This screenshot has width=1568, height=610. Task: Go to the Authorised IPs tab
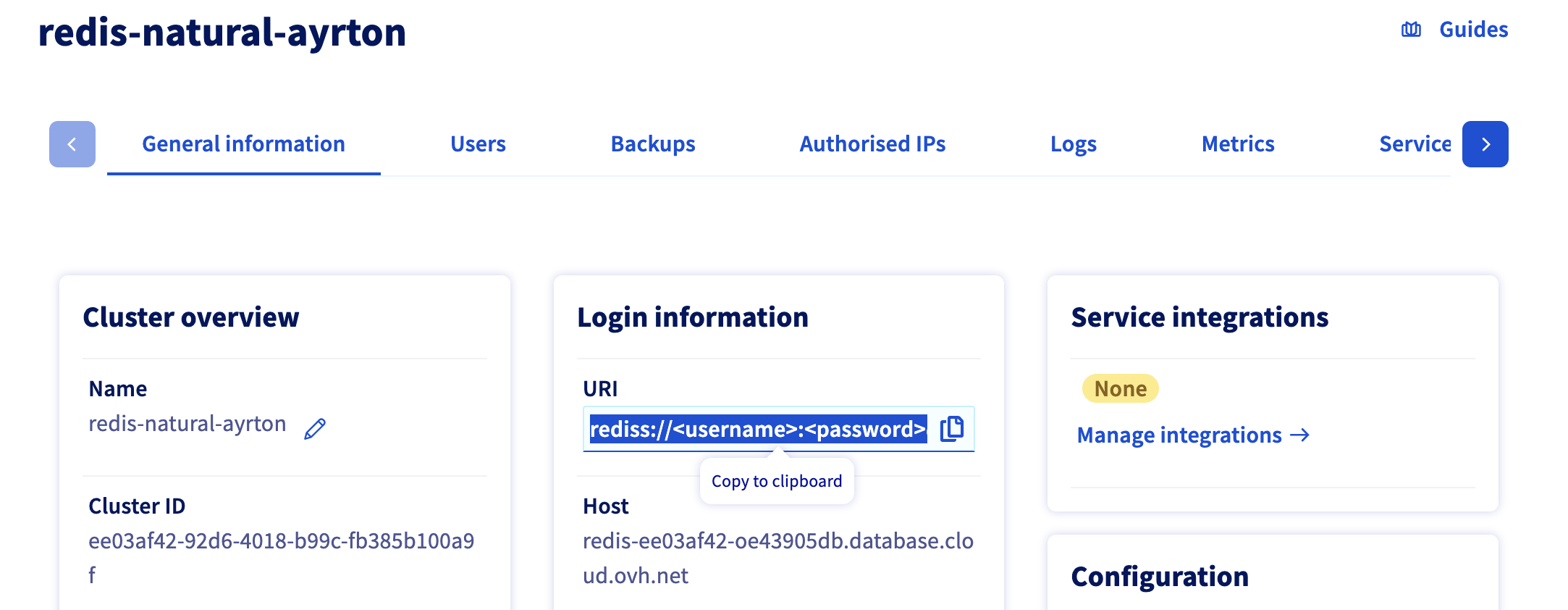(x=872, y=144)
